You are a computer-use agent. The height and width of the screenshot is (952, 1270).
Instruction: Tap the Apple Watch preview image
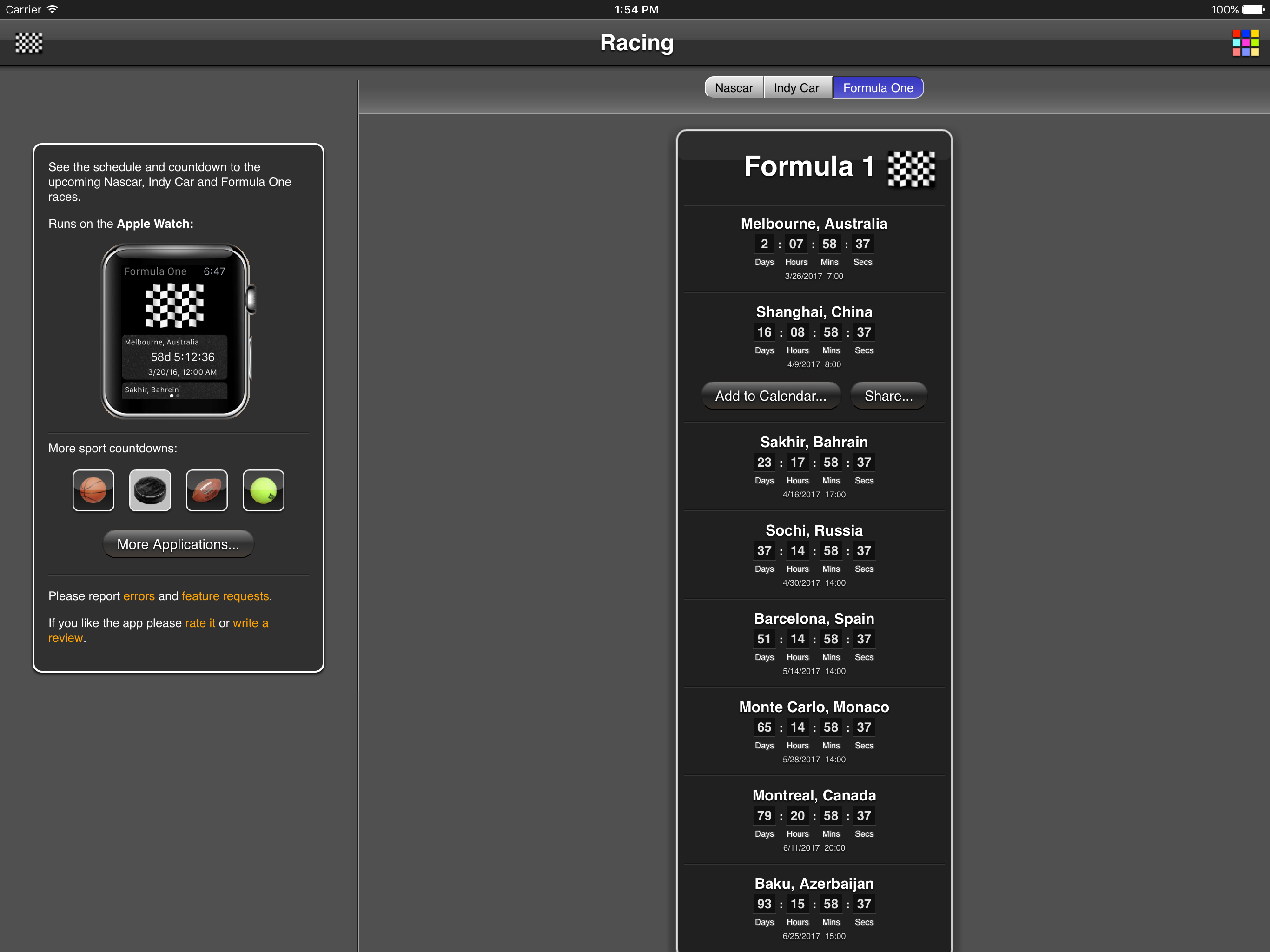[178, 331]
